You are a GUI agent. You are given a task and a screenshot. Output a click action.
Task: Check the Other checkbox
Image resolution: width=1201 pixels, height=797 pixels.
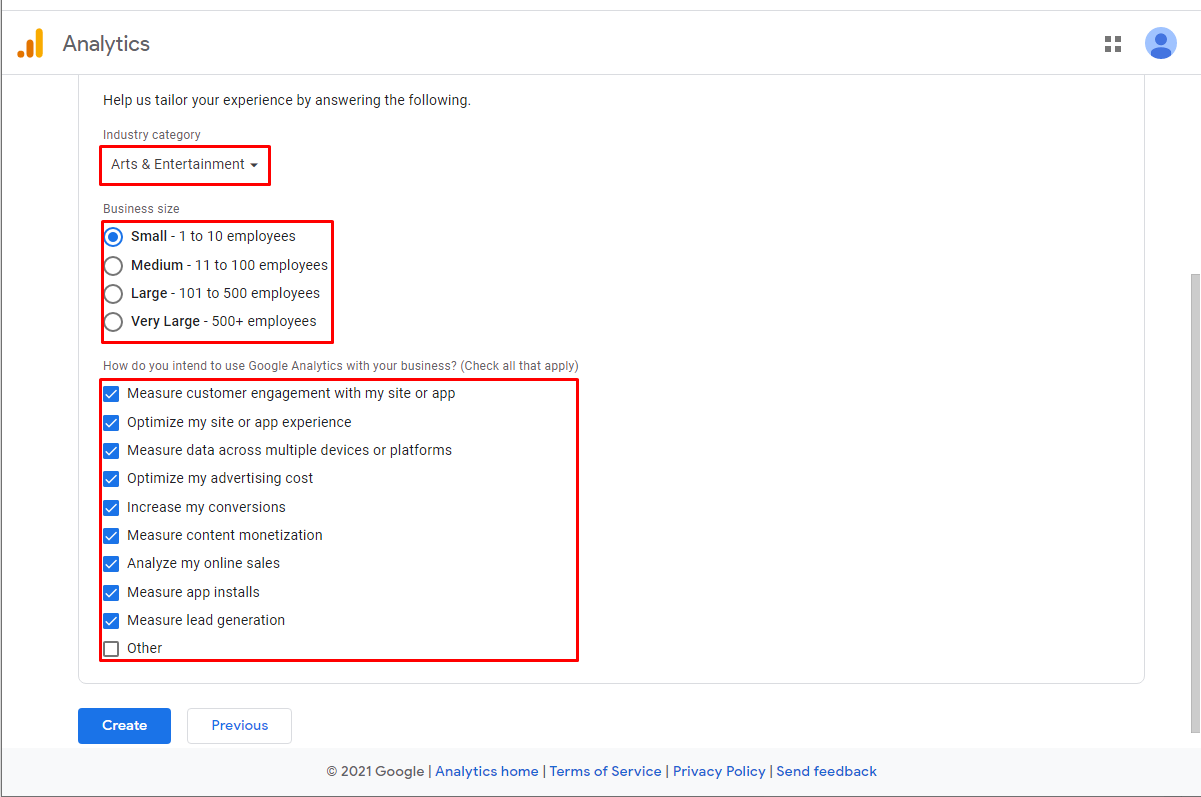(111, 649)
